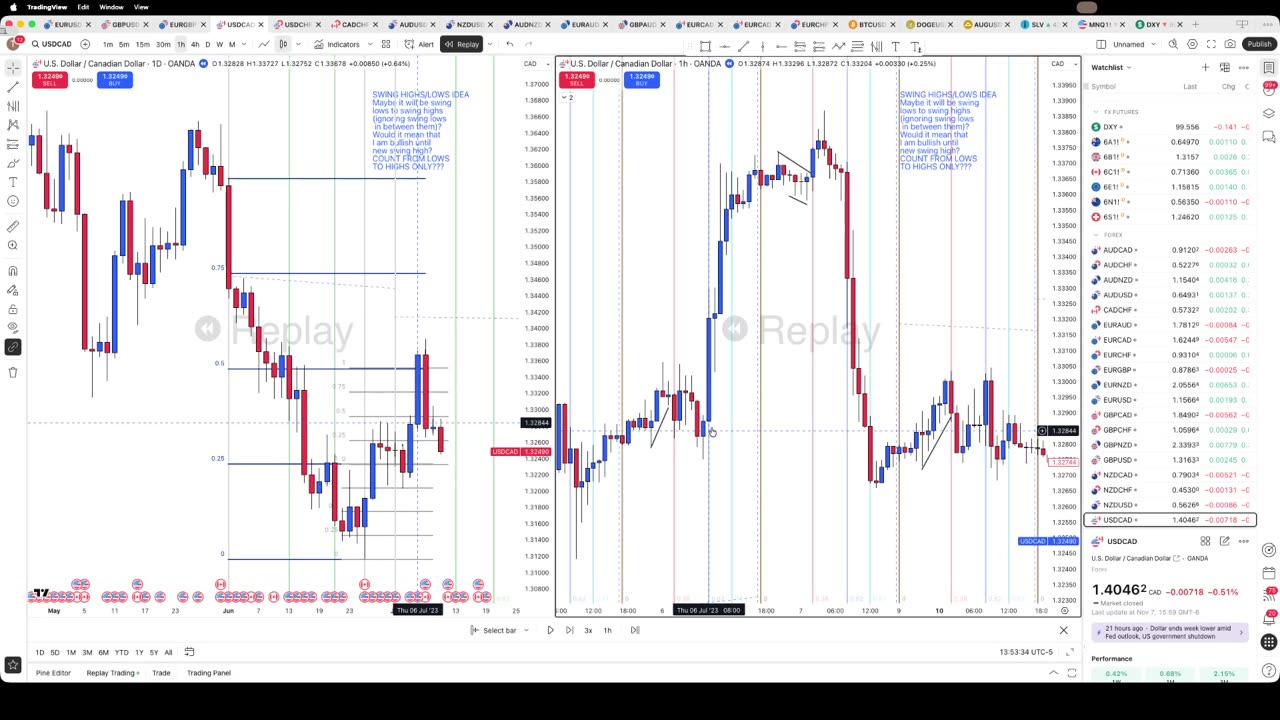Toggle Replay mode button
Image resolution: width=1280 pixels, height=720 pixels.
point(462,44)
